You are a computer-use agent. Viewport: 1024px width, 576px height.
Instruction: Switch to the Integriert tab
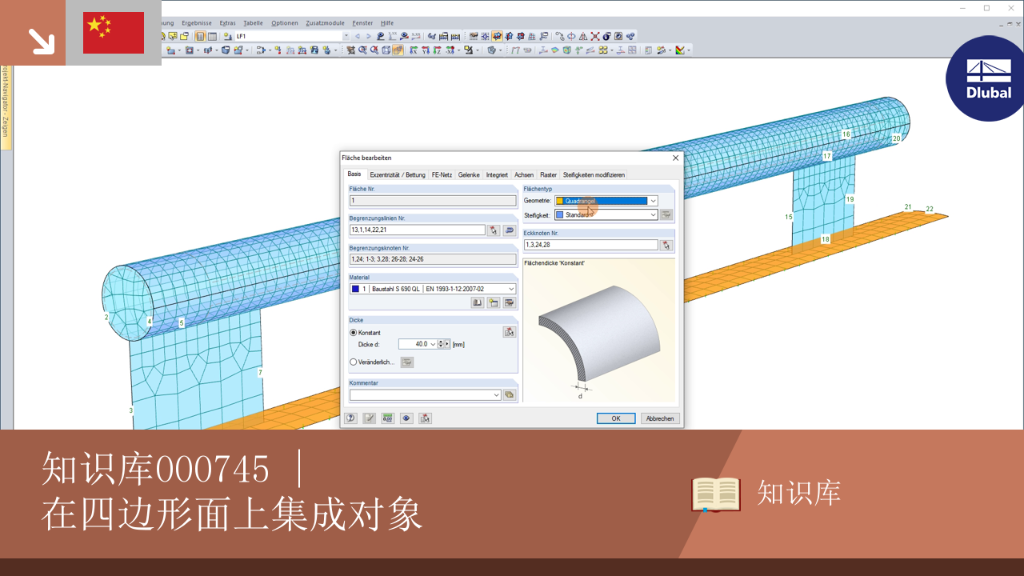click(496, 175)
